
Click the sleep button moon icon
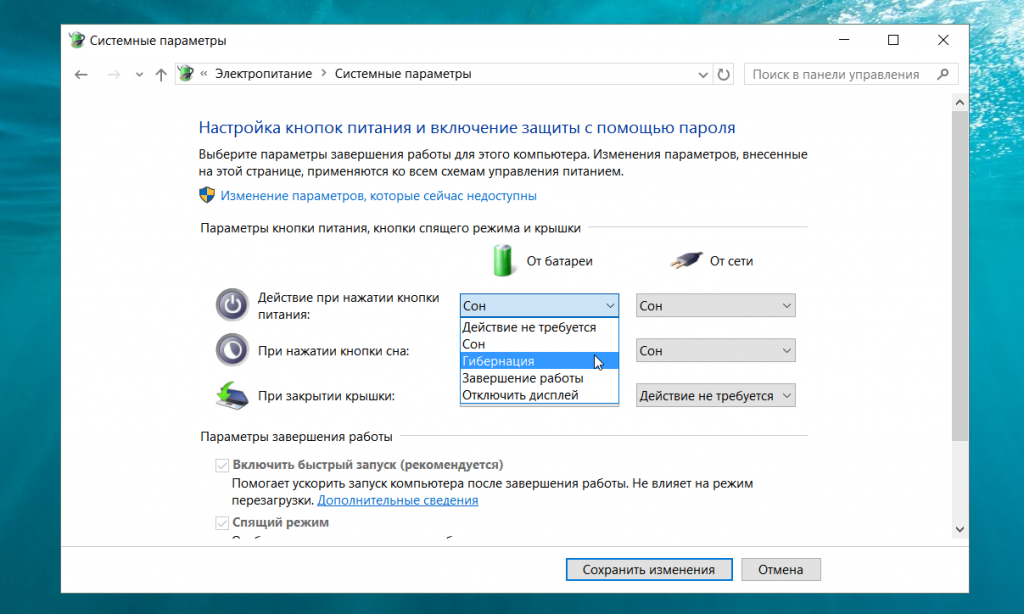[232, 350]
